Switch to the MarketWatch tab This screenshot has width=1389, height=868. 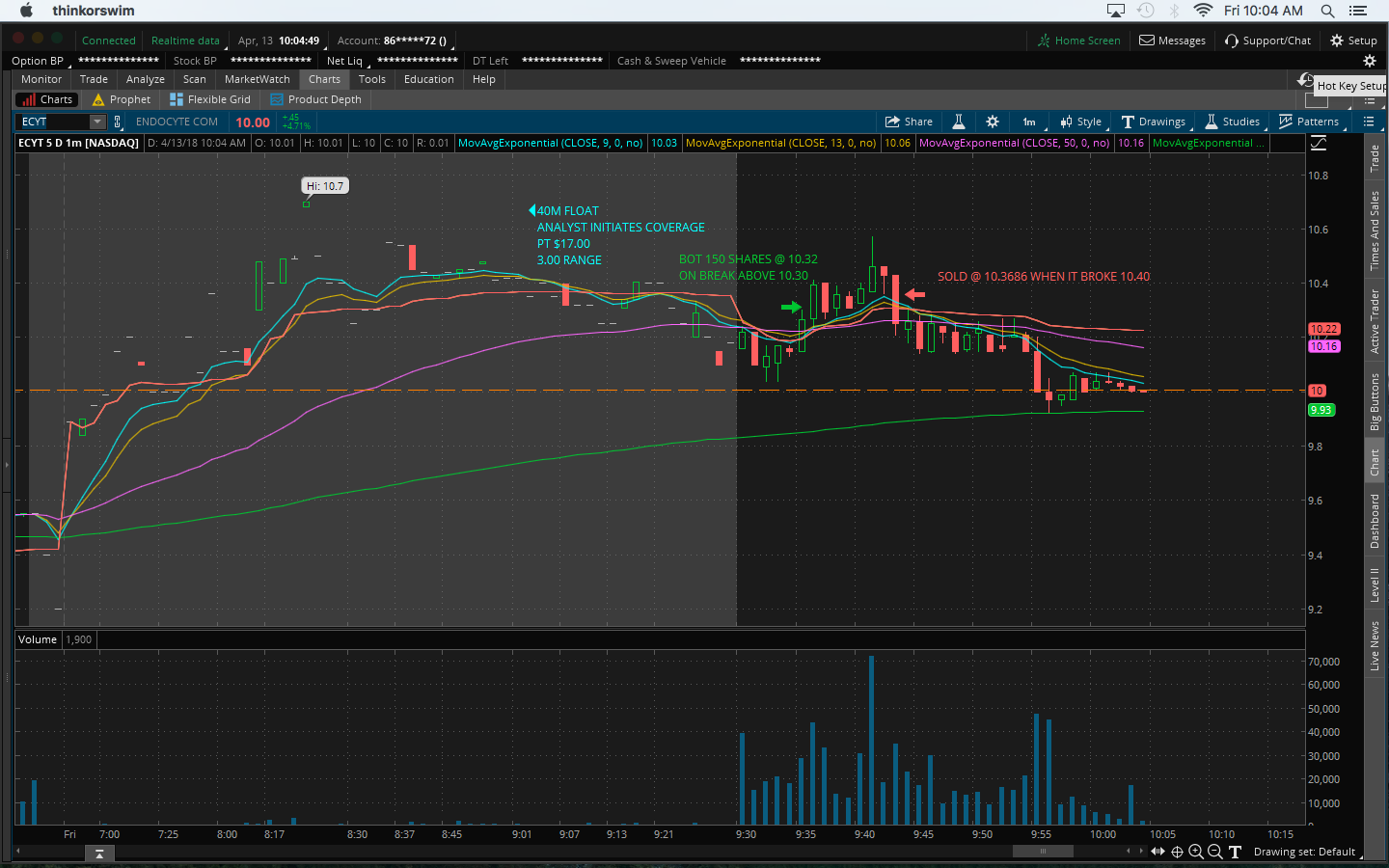[x=257, y=79]
